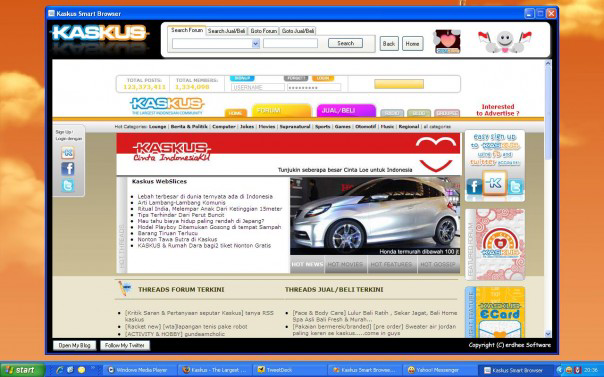This screenshot has width=604, height=377.
Task: Click the silver Honda car news image
Action: pos(375,216)
